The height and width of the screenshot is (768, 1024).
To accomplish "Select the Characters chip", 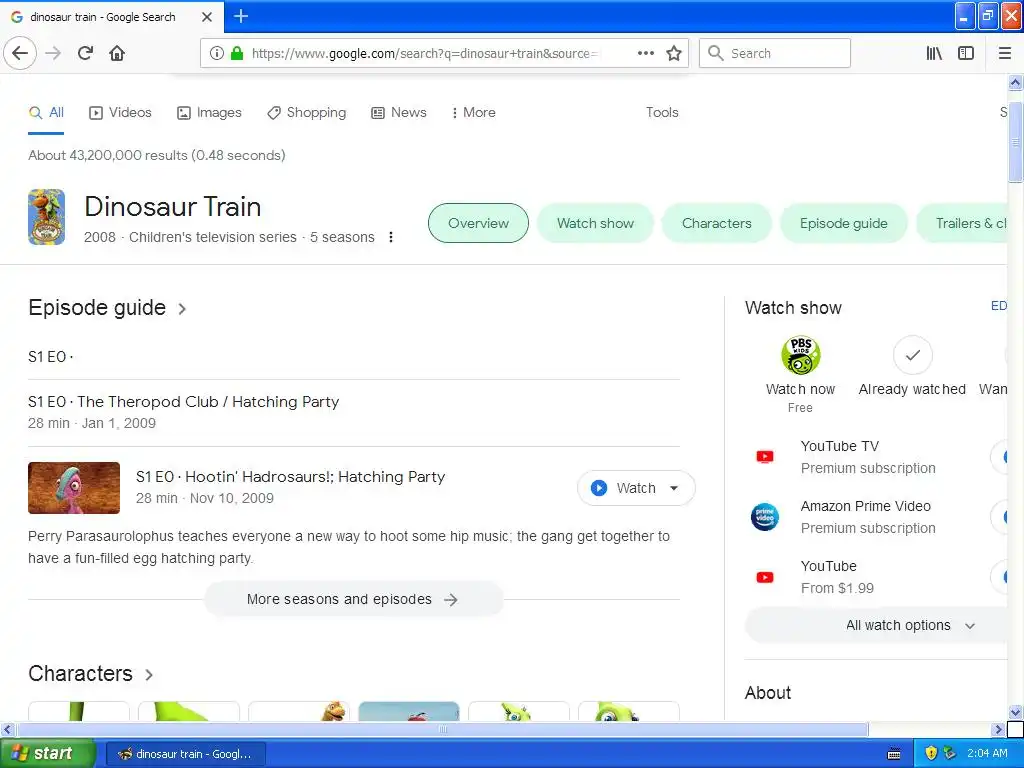I will pyautogui.click(x=716, y=223).
